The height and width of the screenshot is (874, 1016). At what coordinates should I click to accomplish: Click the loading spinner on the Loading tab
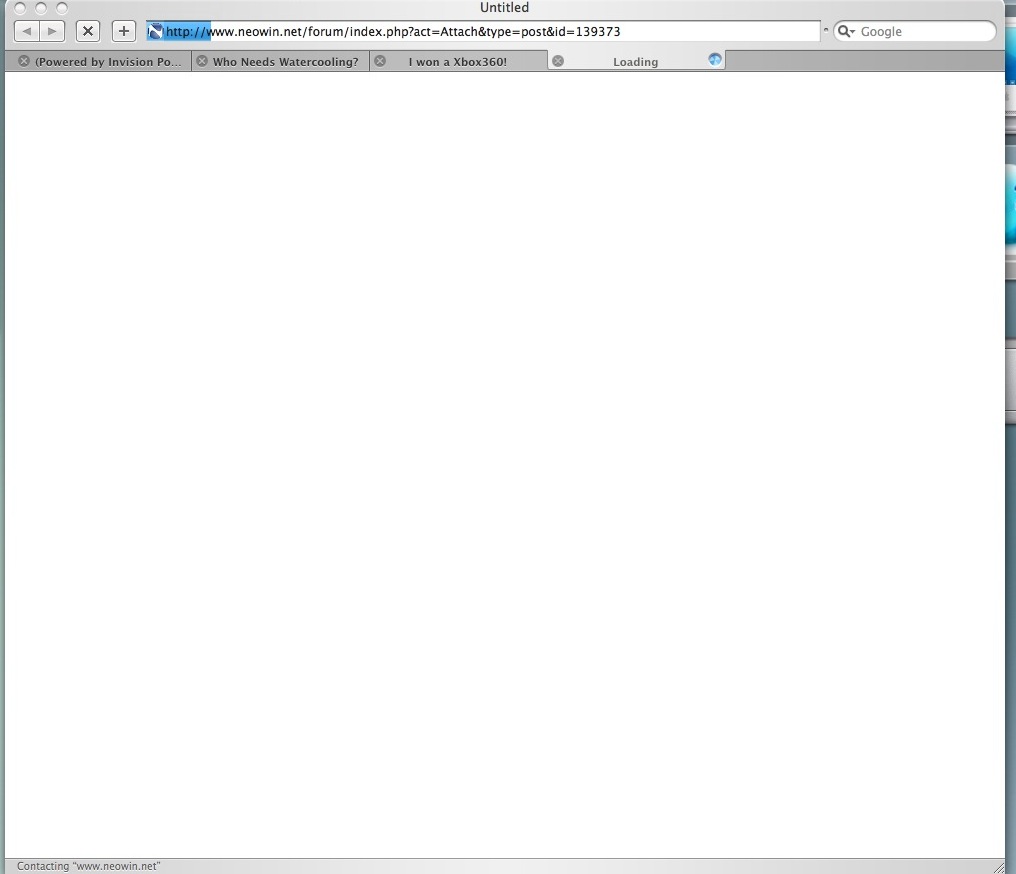[x=714, y=59]
